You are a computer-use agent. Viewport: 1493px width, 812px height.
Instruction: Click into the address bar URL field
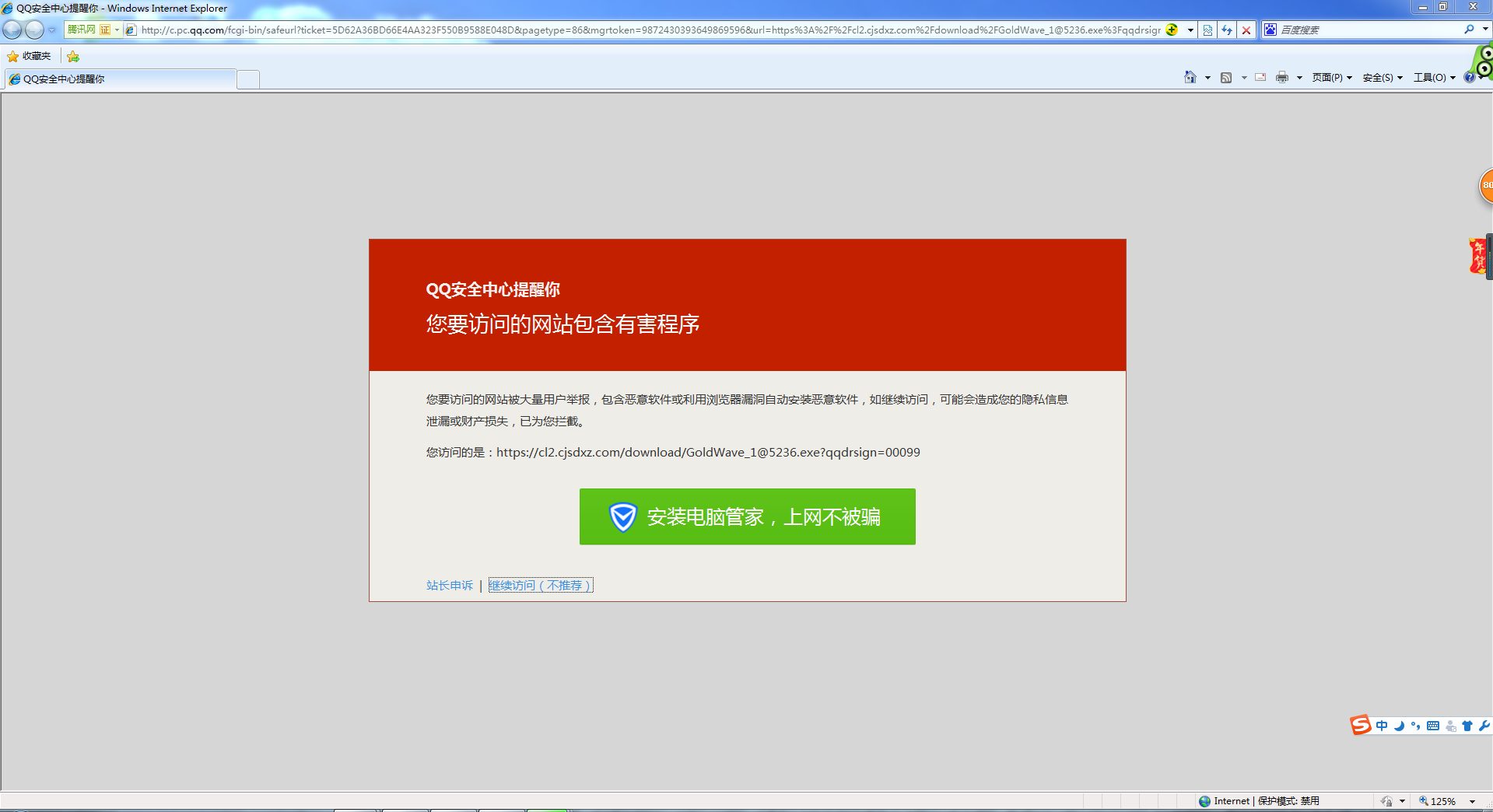point(650,30)
